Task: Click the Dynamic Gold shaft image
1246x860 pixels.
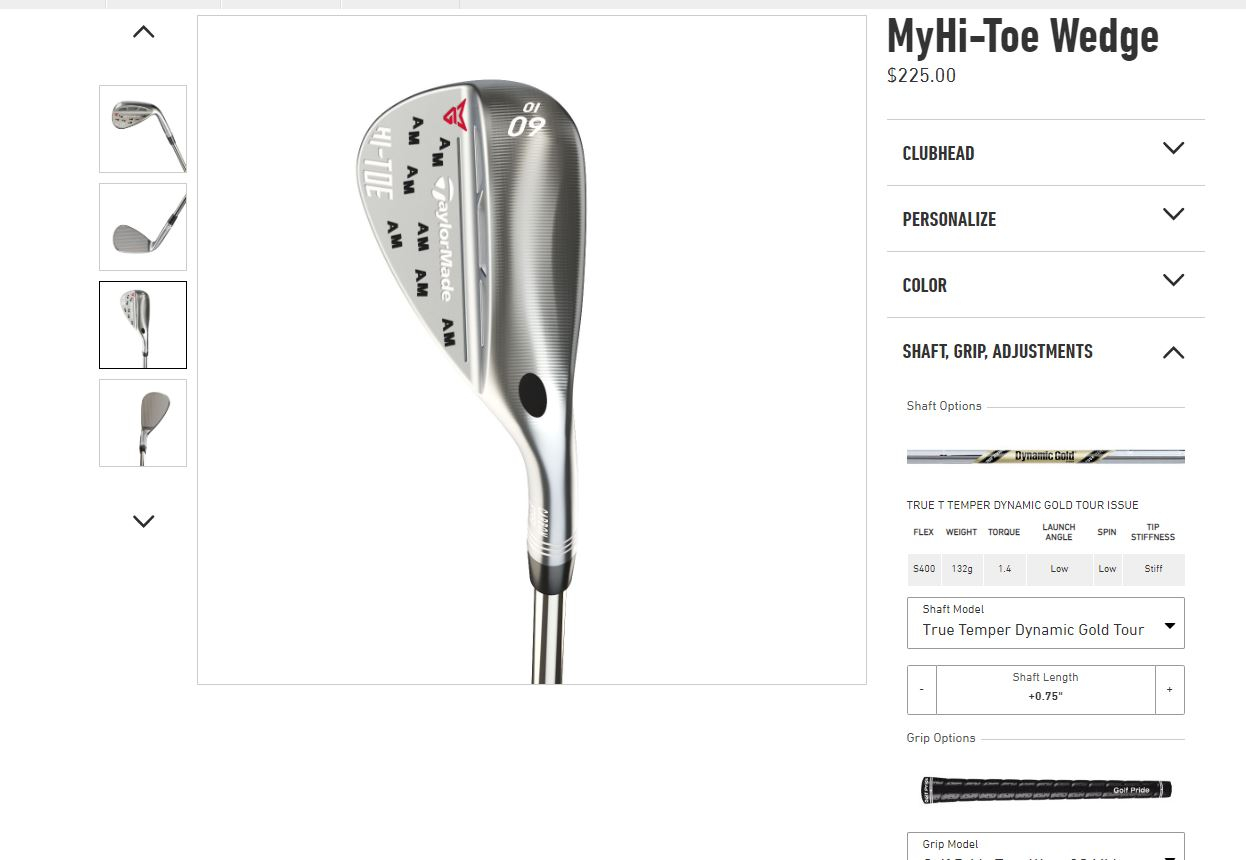Action: (1045, 456)
